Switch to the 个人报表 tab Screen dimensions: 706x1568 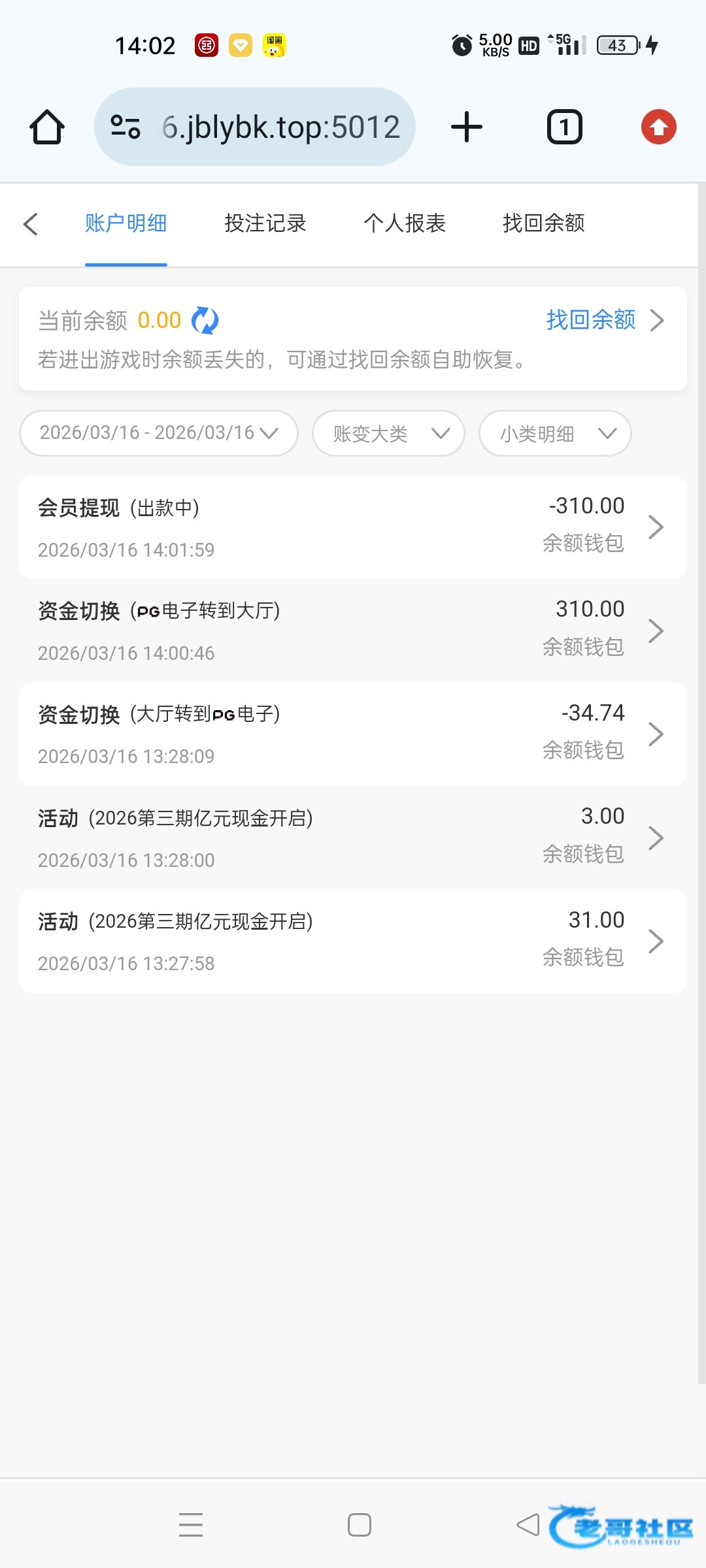click(x=405, y=223)
